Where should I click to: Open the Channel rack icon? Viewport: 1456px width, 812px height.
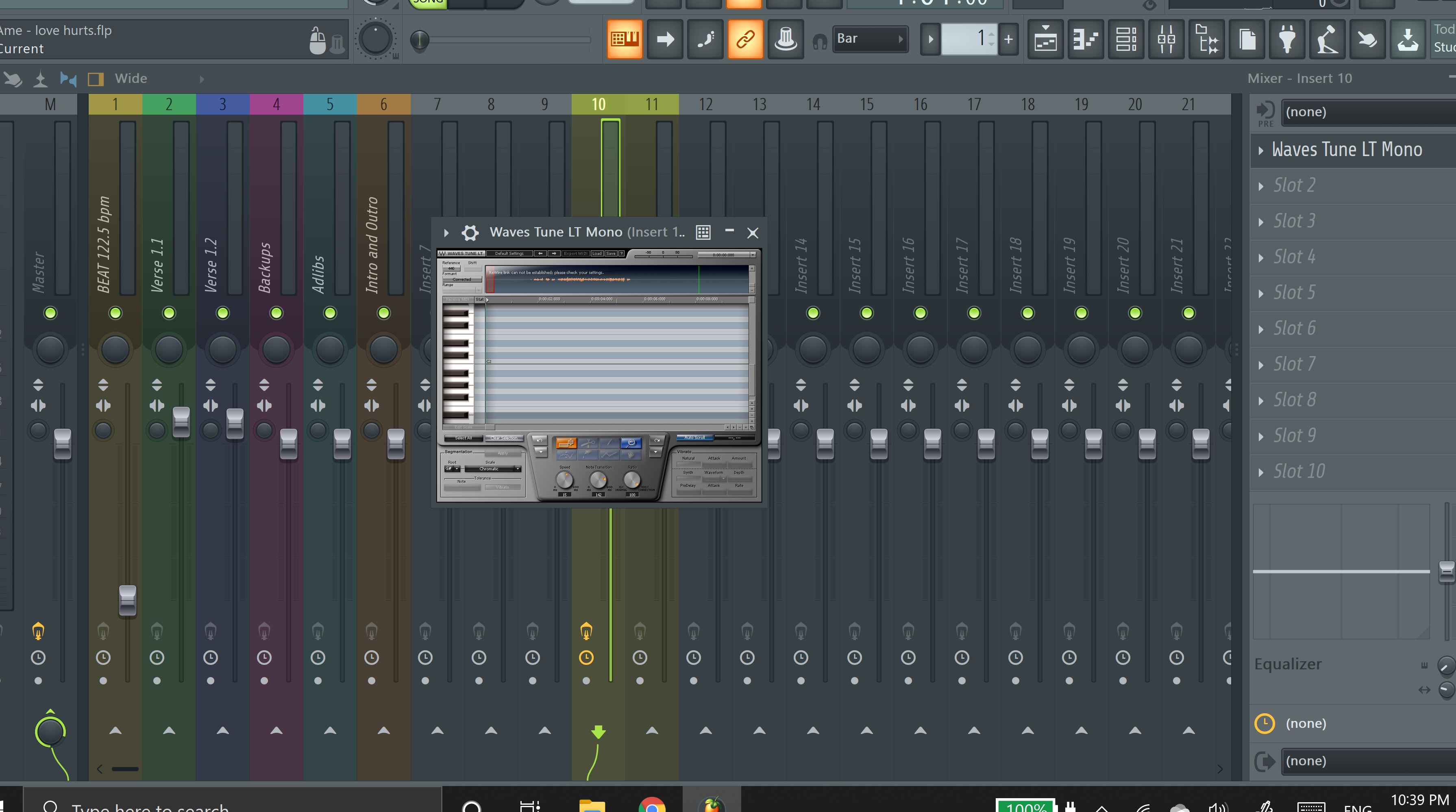tap(1125, 39)
